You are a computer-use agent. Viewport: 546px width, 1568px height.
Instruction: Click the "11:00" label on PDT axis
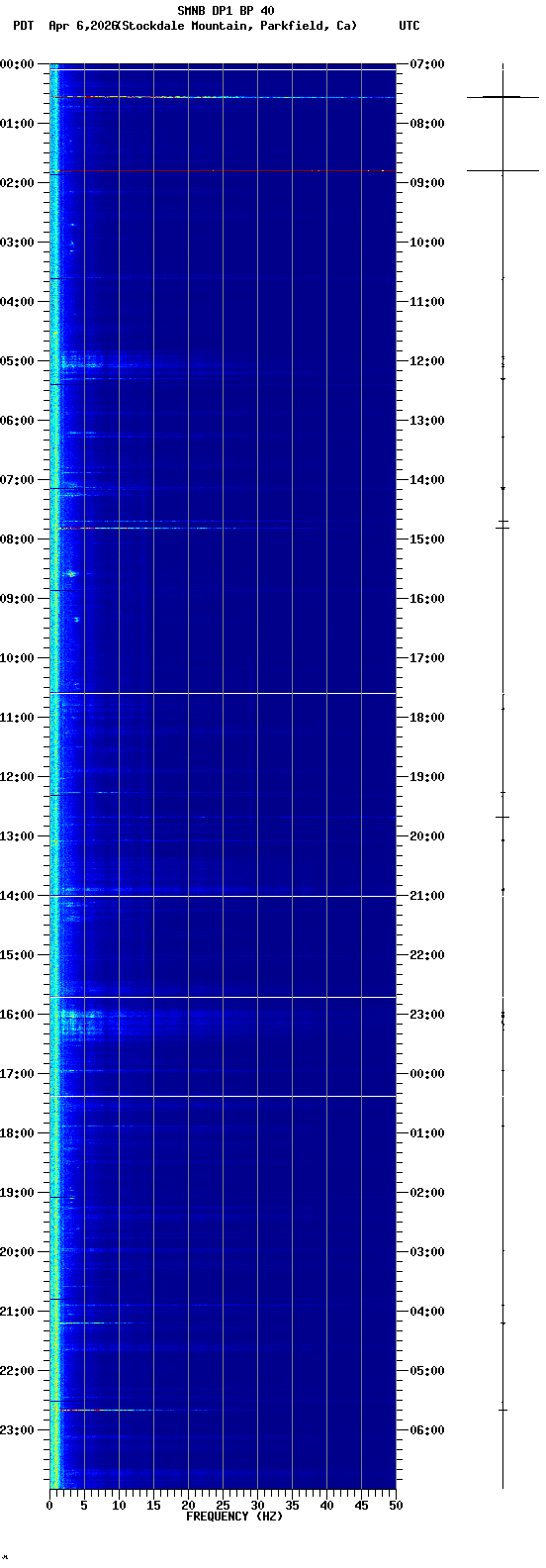tap(17, 718)
